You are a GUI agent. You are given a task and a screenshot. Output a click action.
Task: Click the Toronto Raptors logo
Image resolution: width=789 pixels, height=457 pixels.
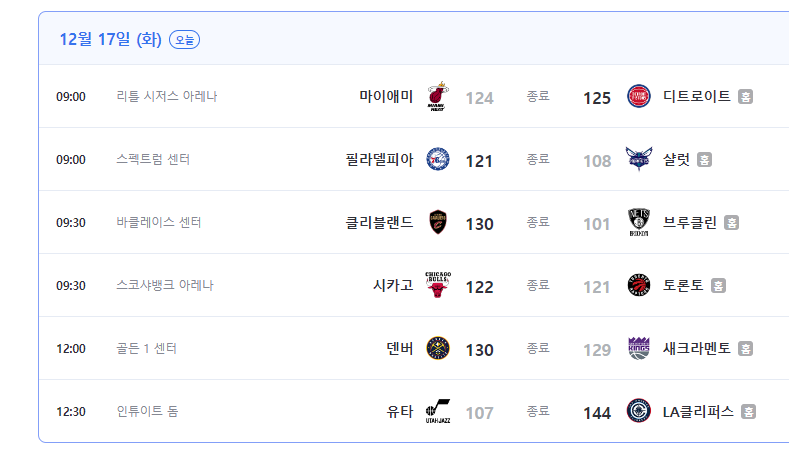[639, 285]
